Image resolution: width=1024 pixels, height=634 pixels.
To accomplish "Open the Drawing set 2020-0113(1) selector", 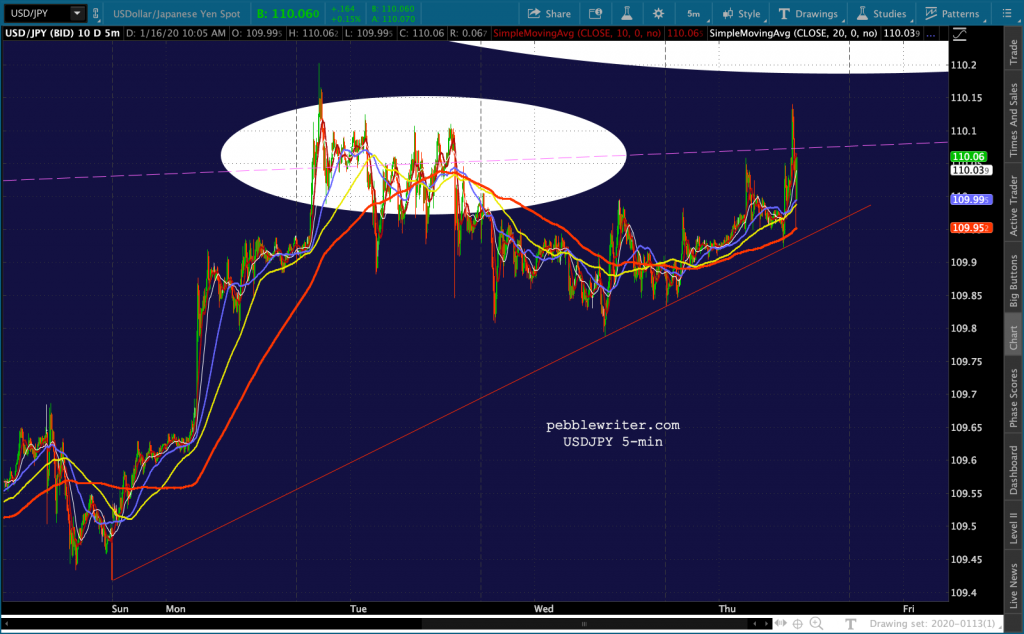I will 933,624.
